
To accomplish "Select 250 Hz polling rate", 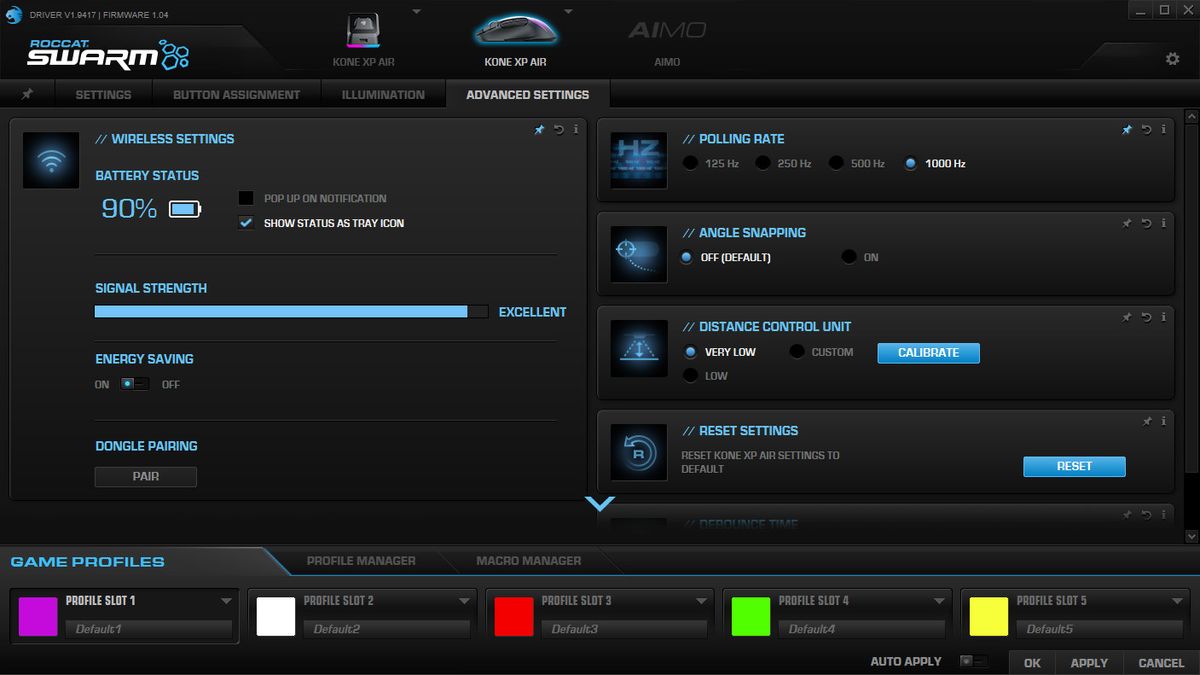I will point(763,163).
